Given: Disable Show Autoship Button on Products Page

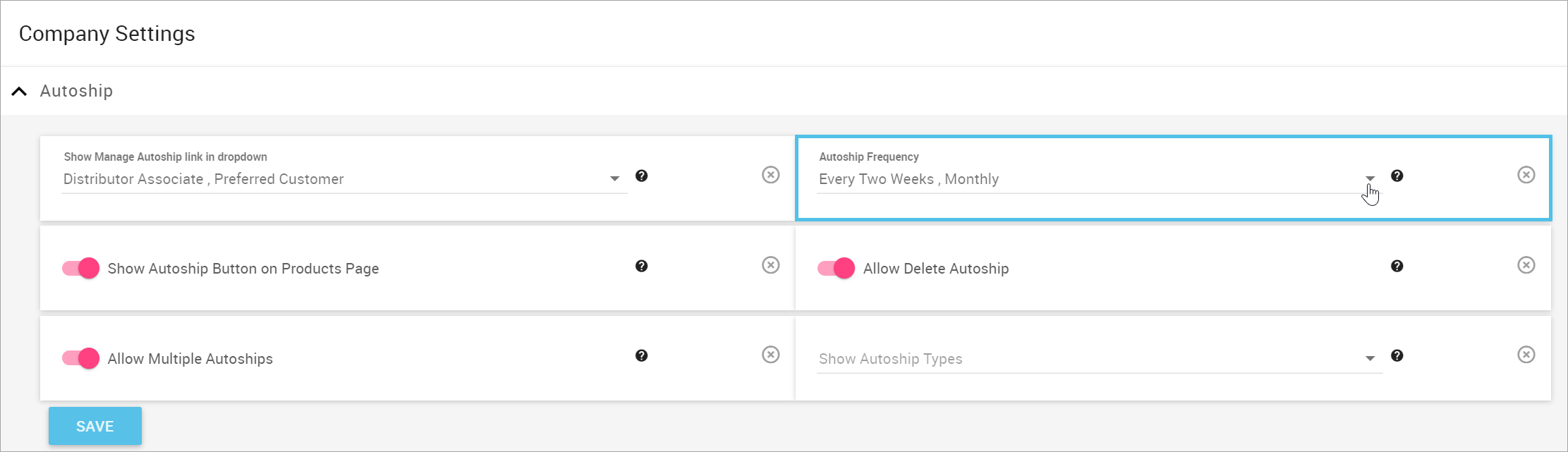Looking at the screenshot, I should coord(81,269).
